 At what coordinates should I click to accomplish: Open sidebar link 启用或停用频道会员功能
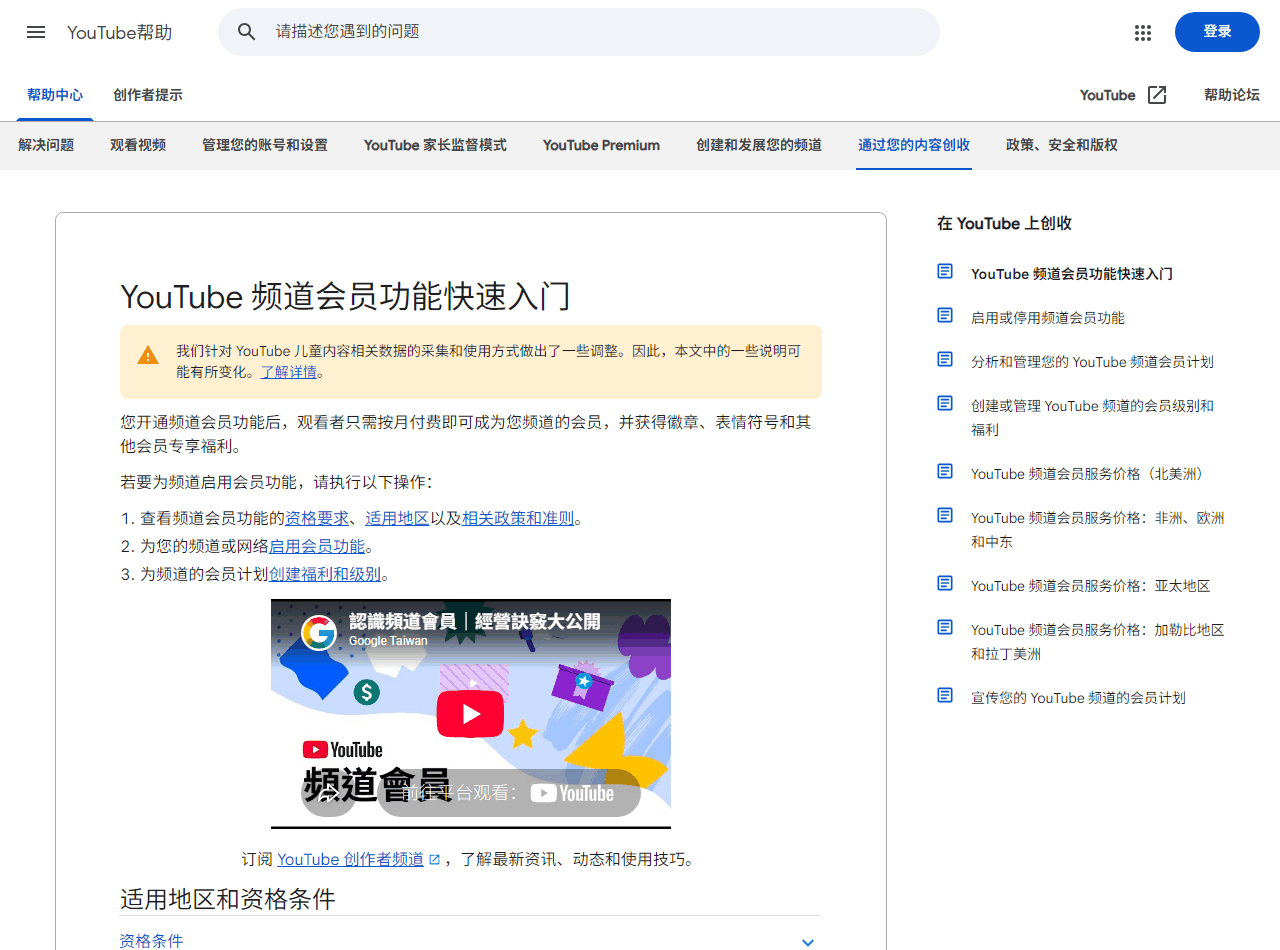[1048, 318]
